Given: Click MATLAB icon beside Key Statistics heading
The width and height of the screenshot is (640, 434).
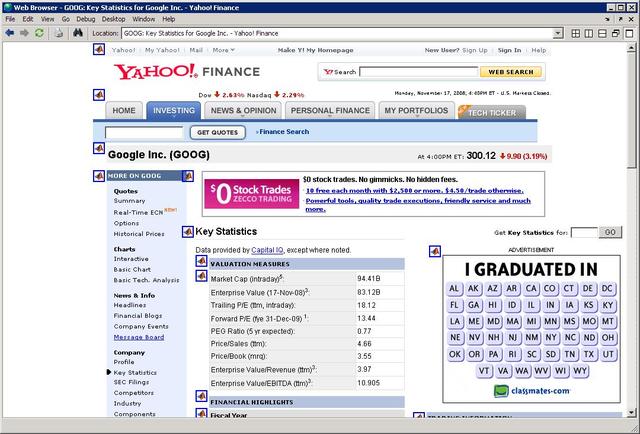Looking at the screenshot, I should point(188,232).
